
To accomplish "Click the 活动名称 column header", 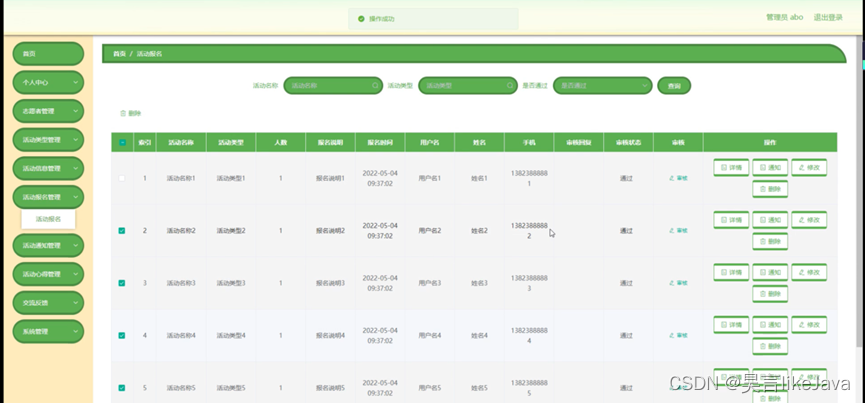I will pyautogui.click(x=181, y=142).
